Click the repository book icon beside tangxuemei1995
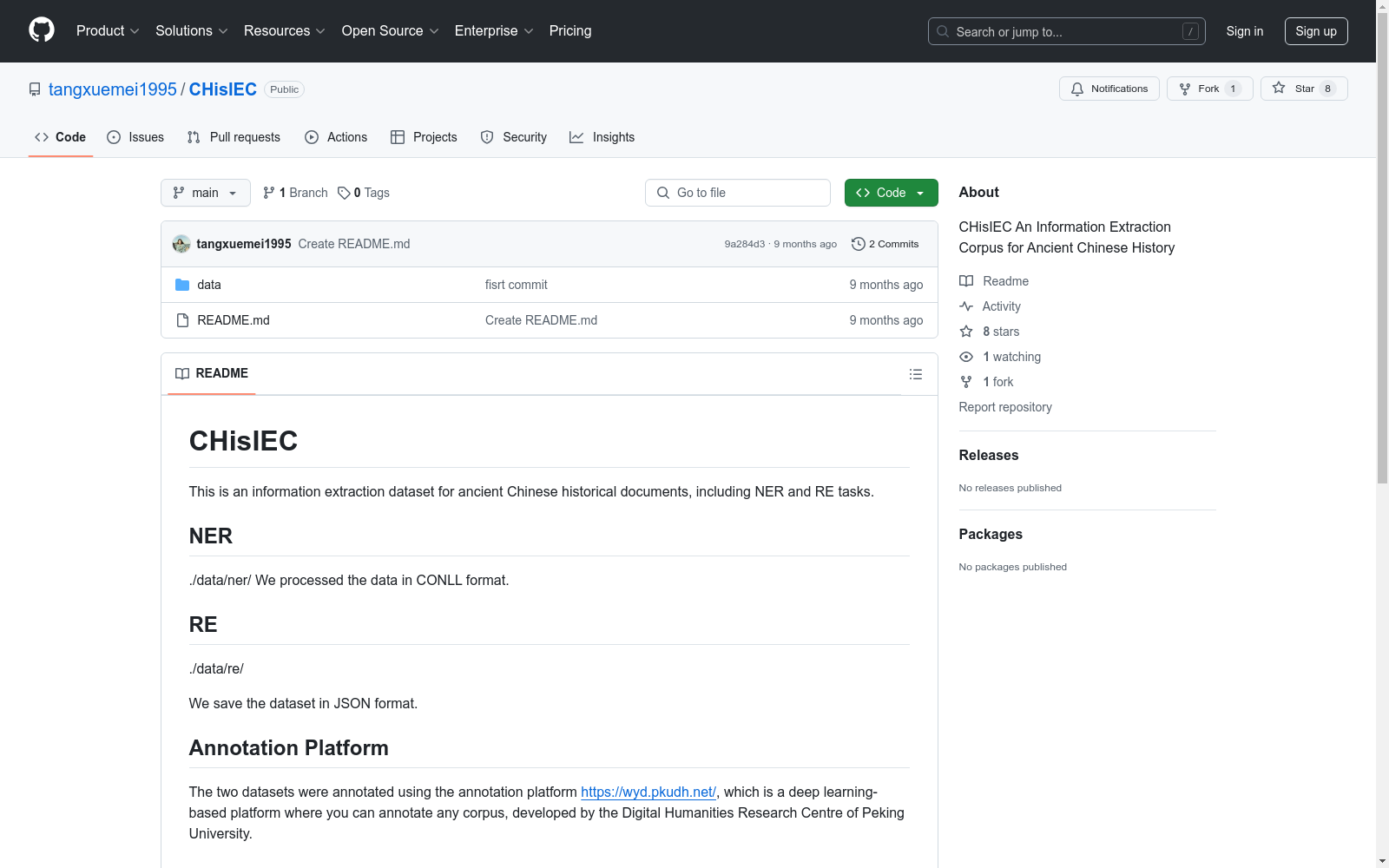The width and height of the screenshot is (1389, 868). pyautogui.click(x=35, y=89)
